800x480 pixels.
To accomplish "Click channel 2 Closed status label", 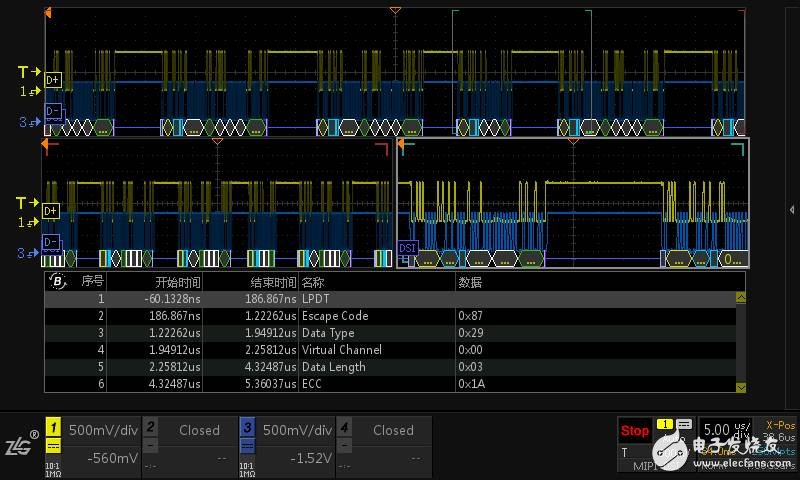I will click(x=199, y=430).
